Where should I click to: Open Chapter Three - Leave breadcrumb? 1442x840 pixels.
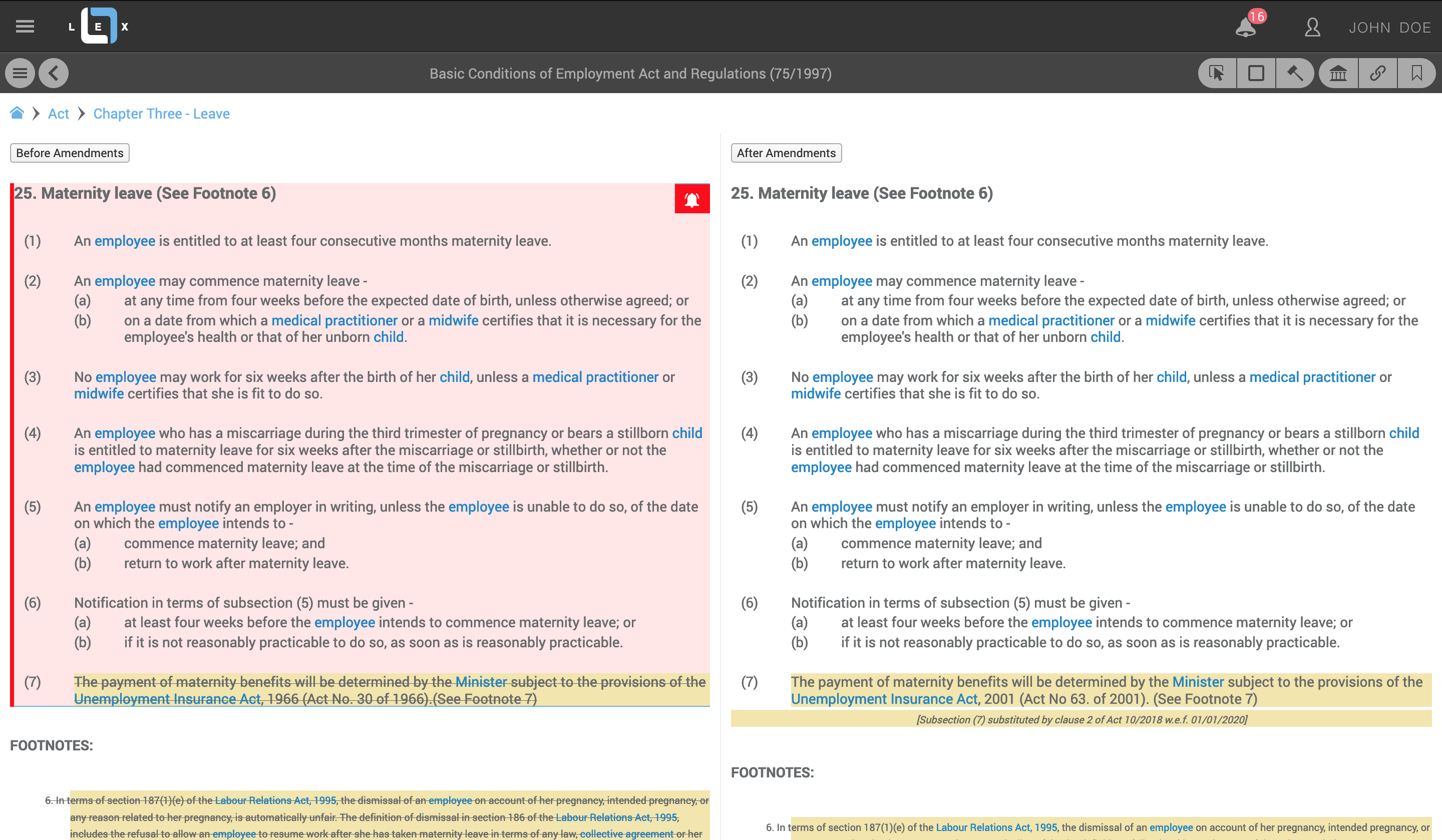click(x=161, y=114)
